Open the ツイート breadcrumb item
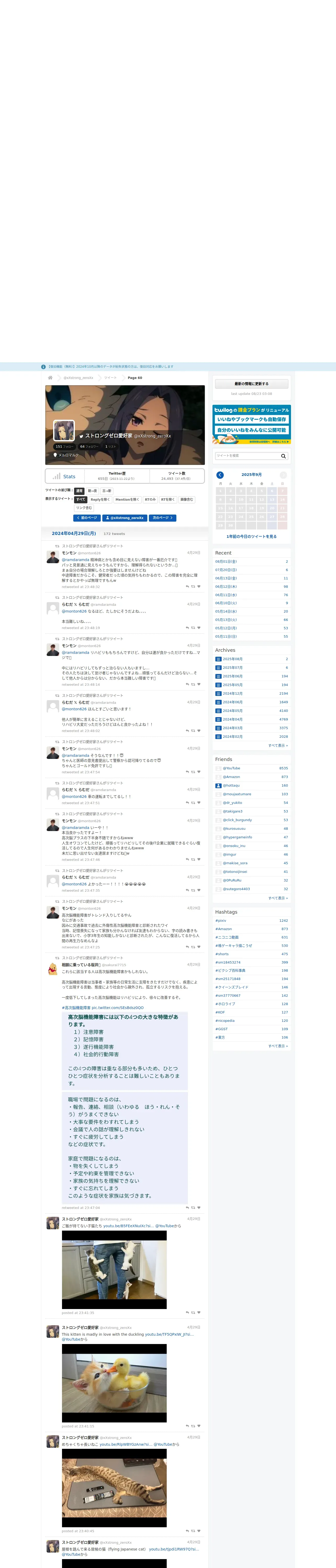This screenshot has width=336, height=1568. pos(110,377)
